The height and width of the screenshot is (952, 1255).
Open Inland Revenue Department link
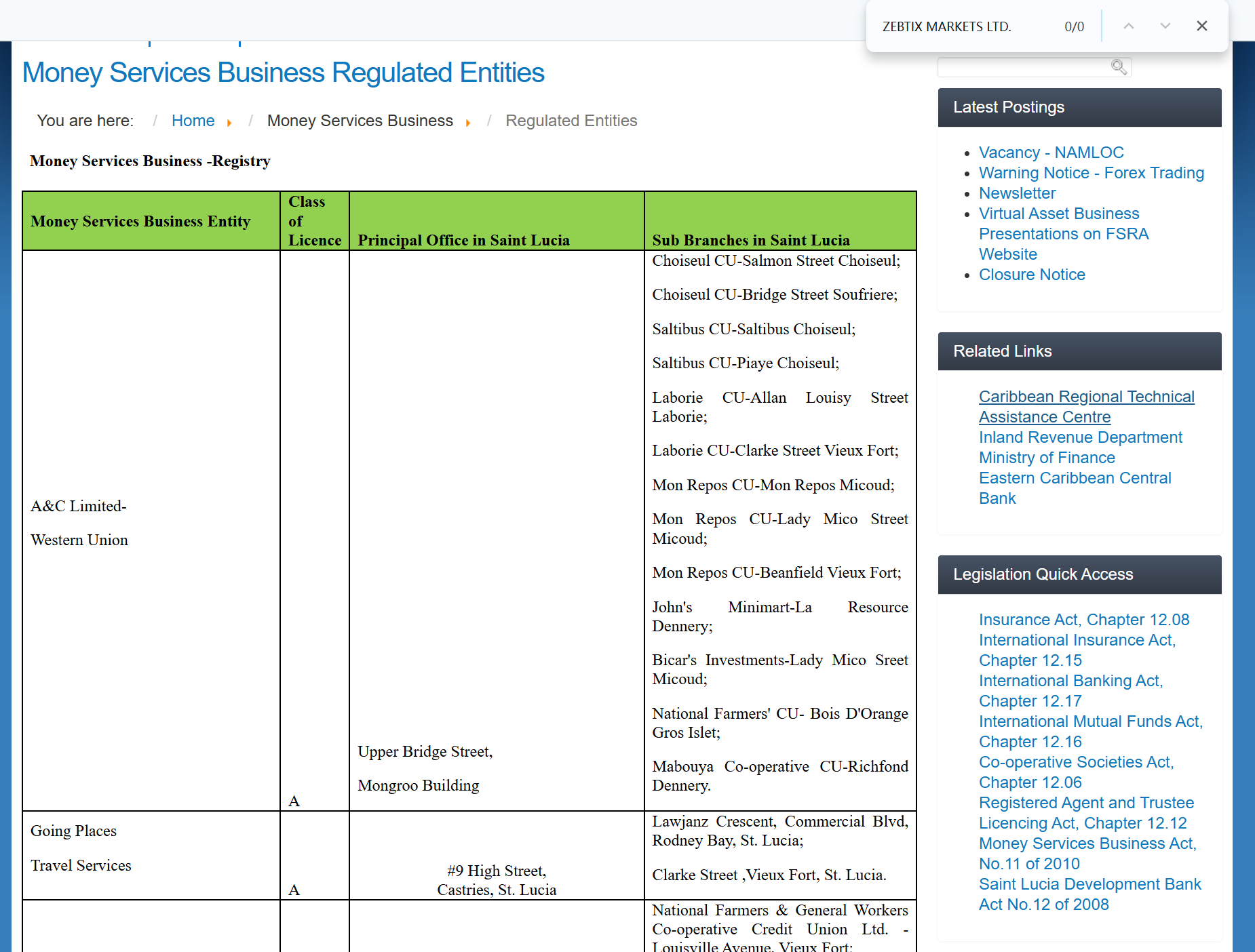[x=1081, y=437]
